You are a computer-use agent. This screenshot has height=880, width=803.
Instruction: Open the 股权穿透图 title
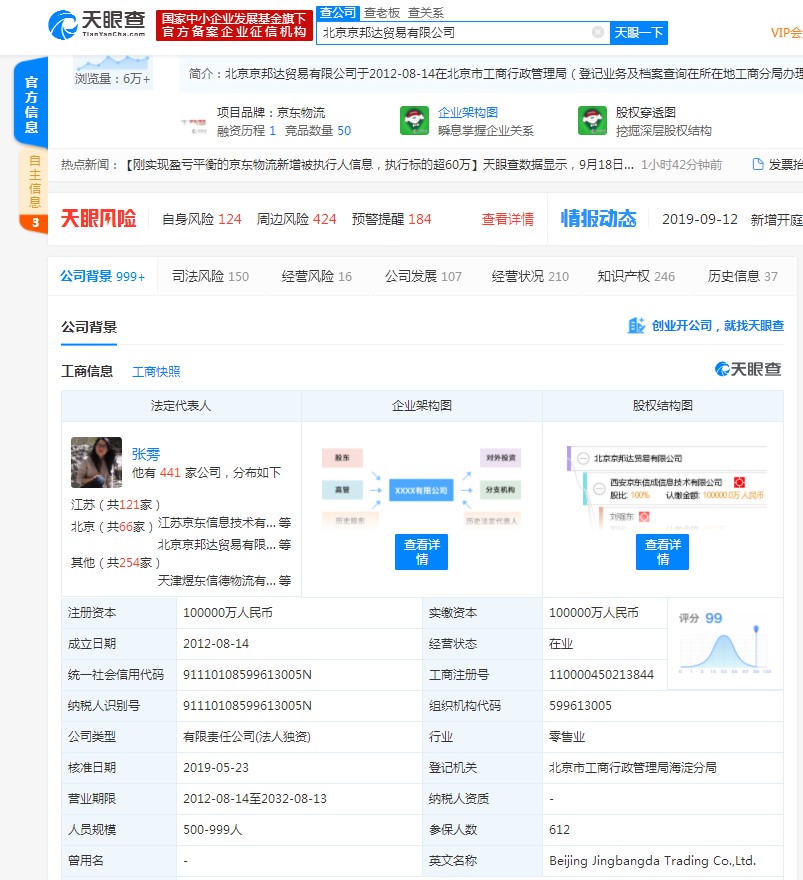(646, 112)
